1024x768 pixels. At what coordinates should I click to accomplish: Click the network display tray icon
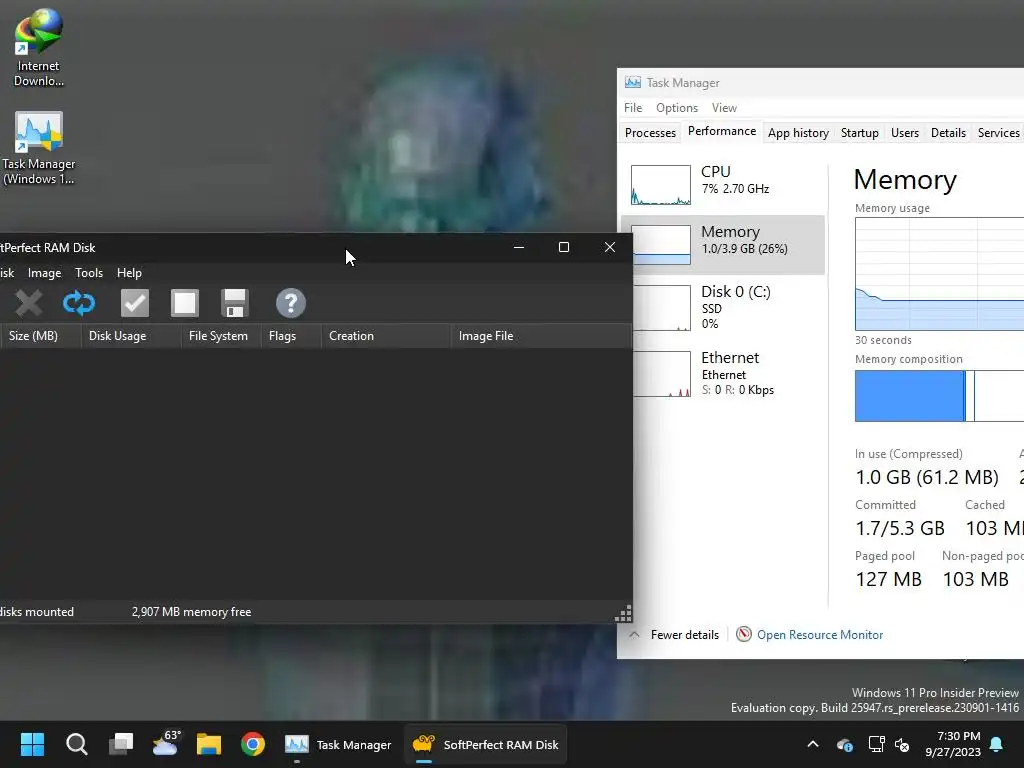(876, 744)
